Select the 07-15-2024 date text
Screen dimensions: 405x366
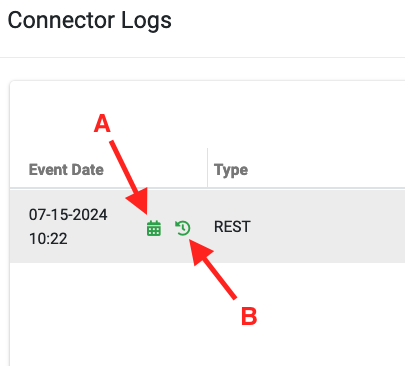[68, 215]
